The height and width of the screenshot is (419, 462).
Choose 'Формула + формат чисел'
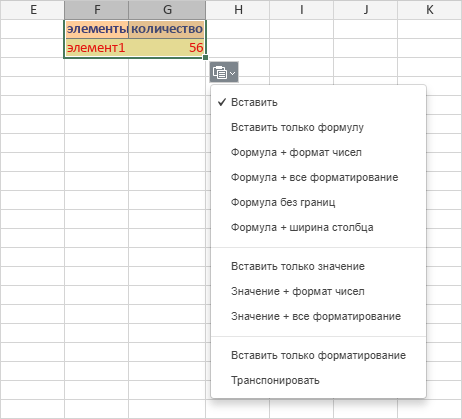coord(319,152)
